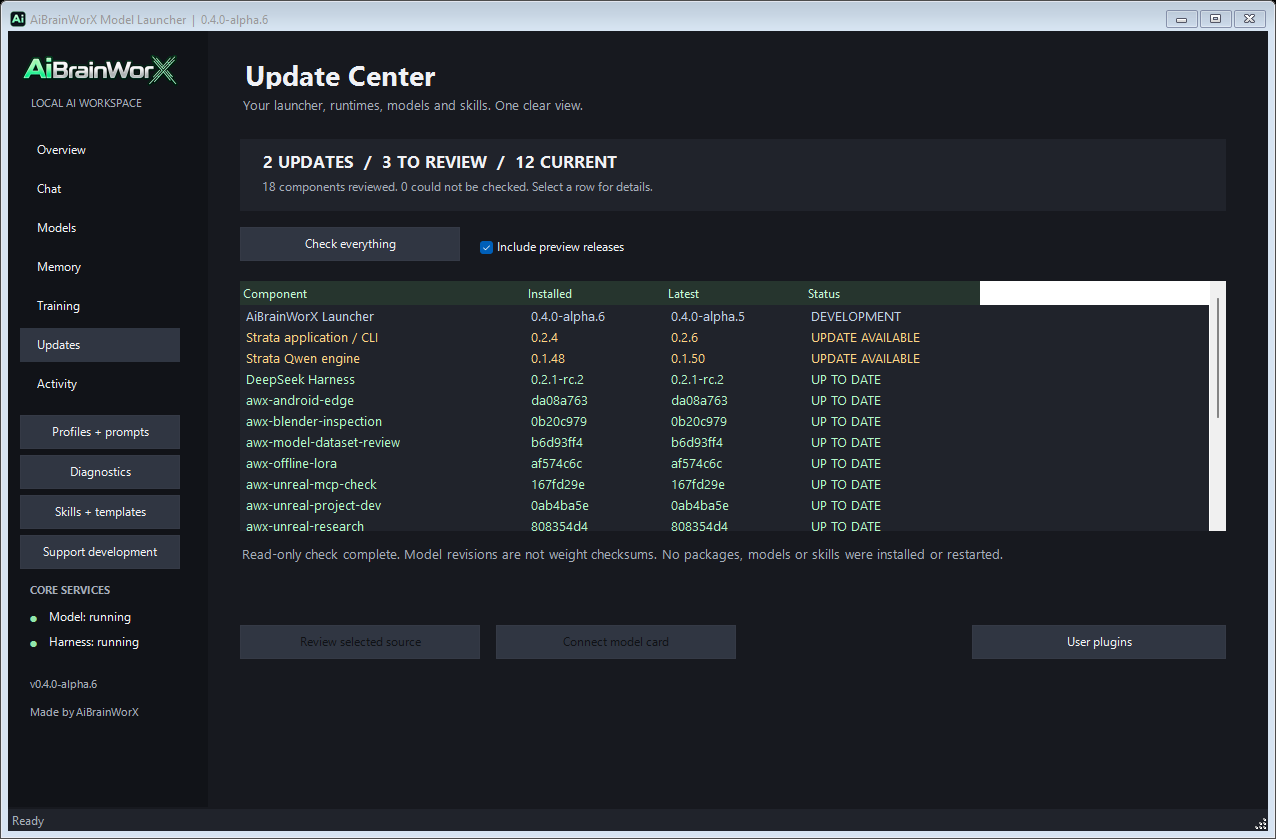Click Connect model card button

(616, 642)
